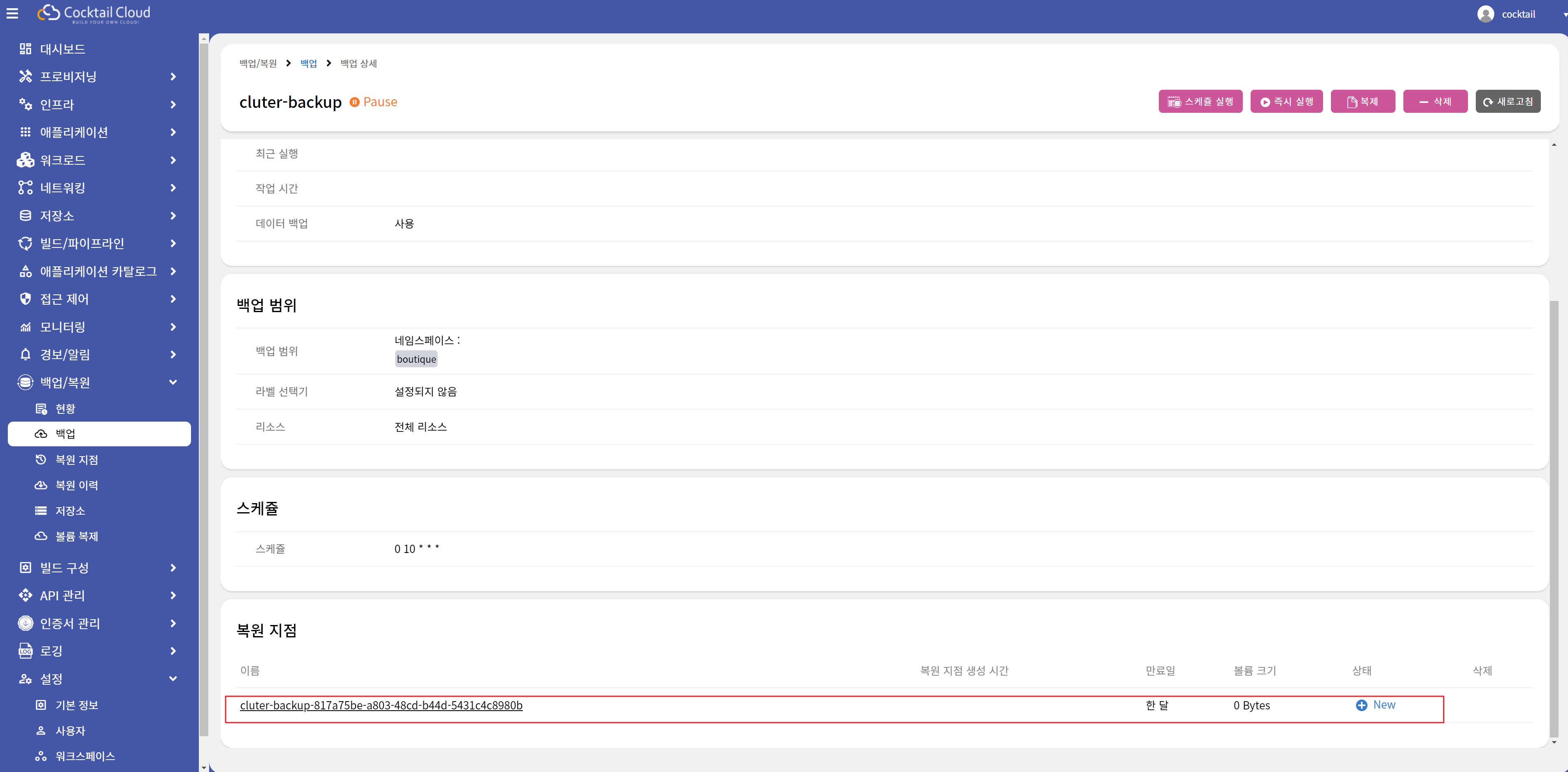Collapse the 설정 settings section
Viewport: 1568px width, 772px height.
173,678
